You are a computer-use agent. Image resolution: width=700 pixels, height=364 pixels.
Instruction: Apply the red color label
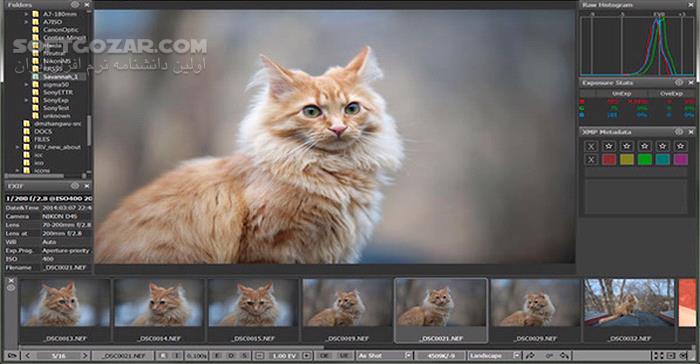pyautogui.click(x=609, y=159)
